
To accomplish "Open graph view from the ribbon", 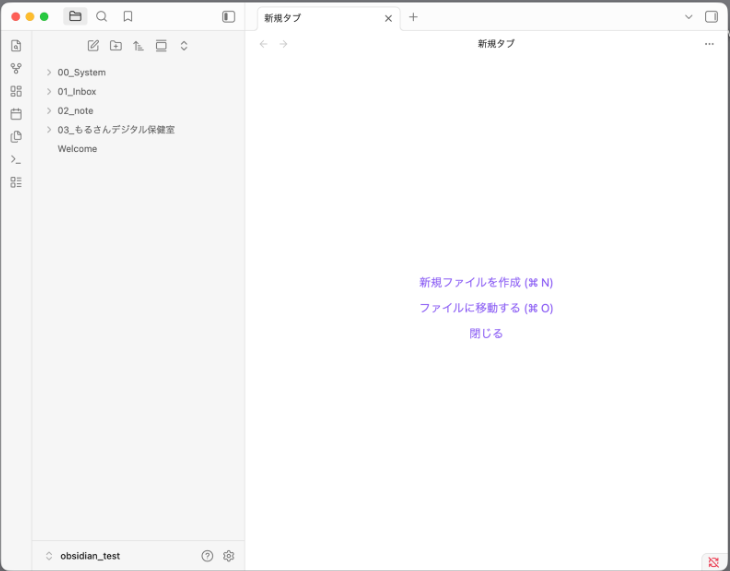I will (16, 69).
